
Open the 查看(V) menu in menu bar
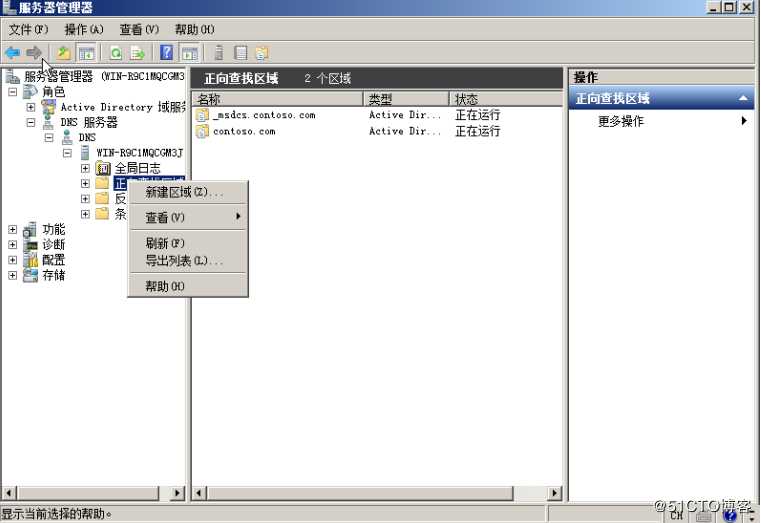coord(139,30)
